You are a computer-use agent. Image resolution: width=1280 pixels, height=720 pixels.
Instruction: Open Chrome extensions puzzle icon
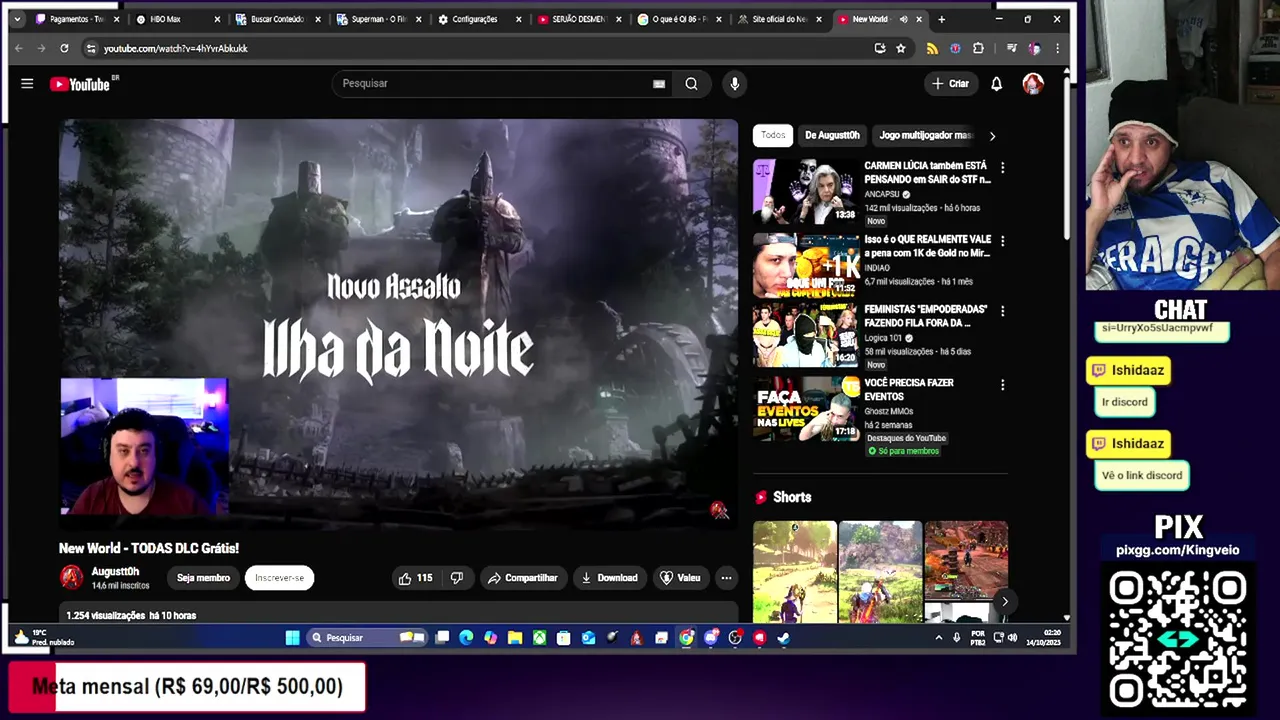978,48
